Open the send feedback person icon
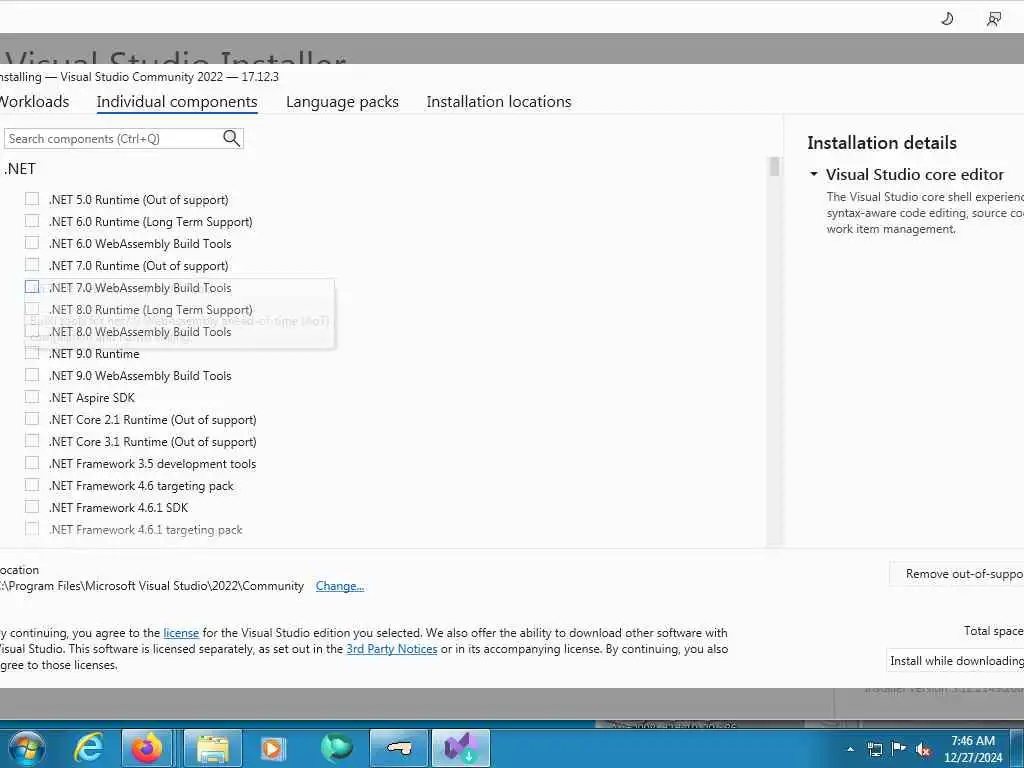Screen dimensions: 1024x768 pos(993,19)
